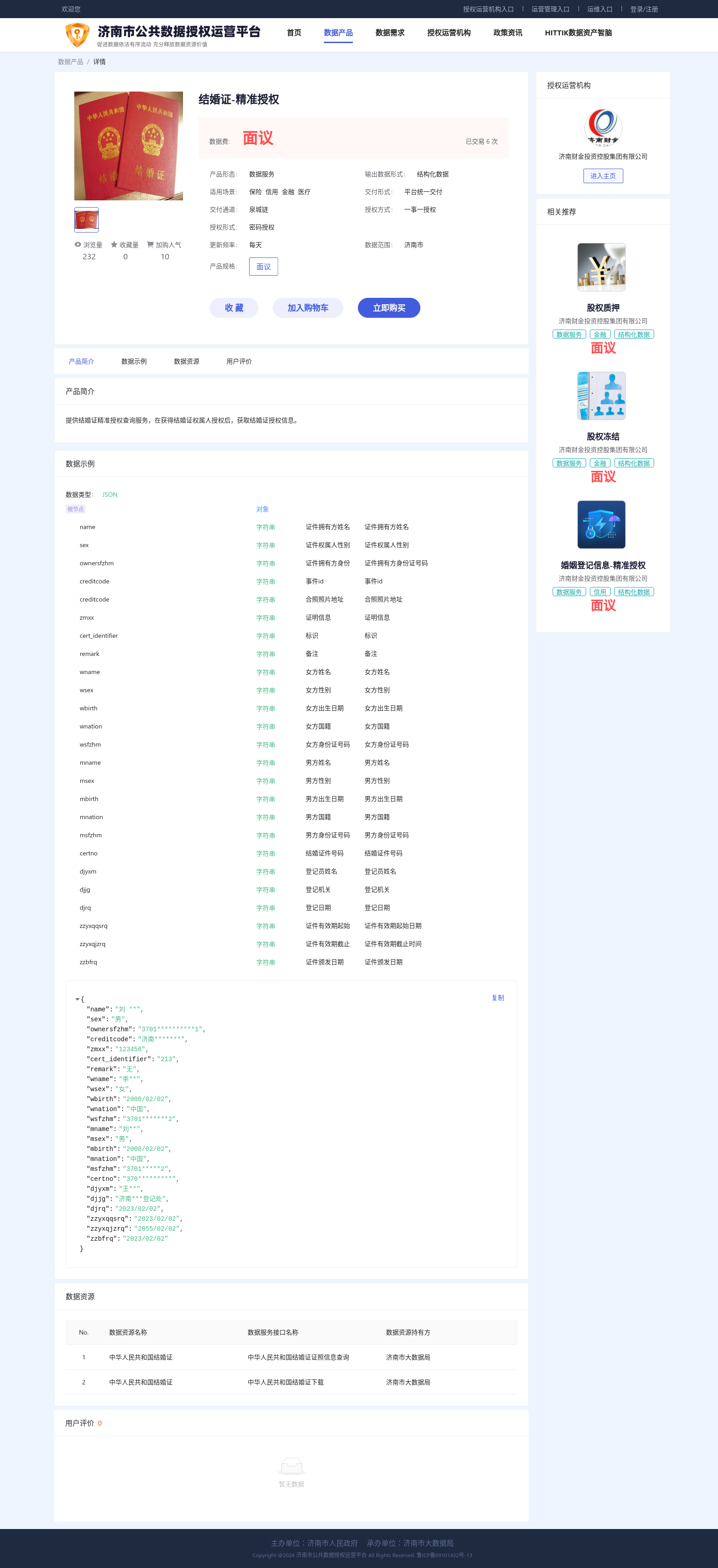Viewport: 718px width, 1568px height.
Task: Select the zzyxqjzrq field row
Action: [291, 944]
